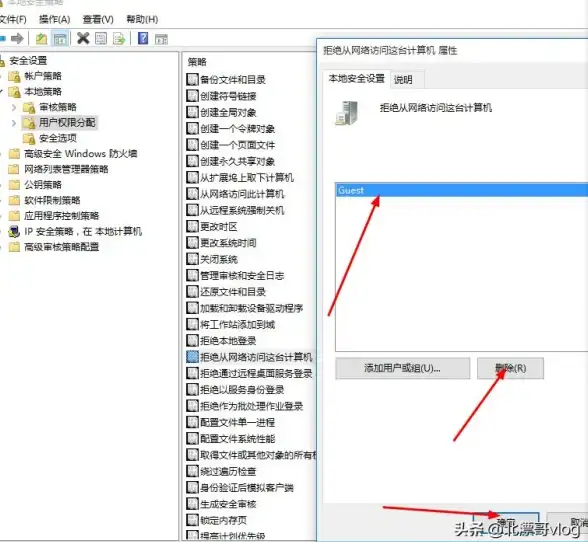Click the 安全选项 folder icon
Screen dimensions: 588x542
tap(29, 138)
